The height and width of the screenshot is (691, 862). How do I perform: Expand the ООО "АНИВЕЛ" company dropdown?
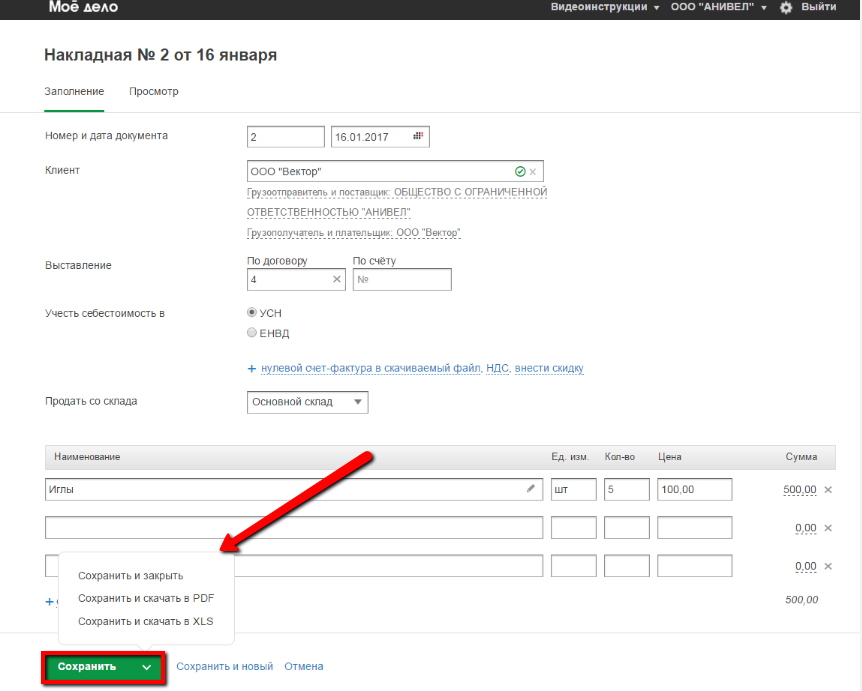coord(720,7)
